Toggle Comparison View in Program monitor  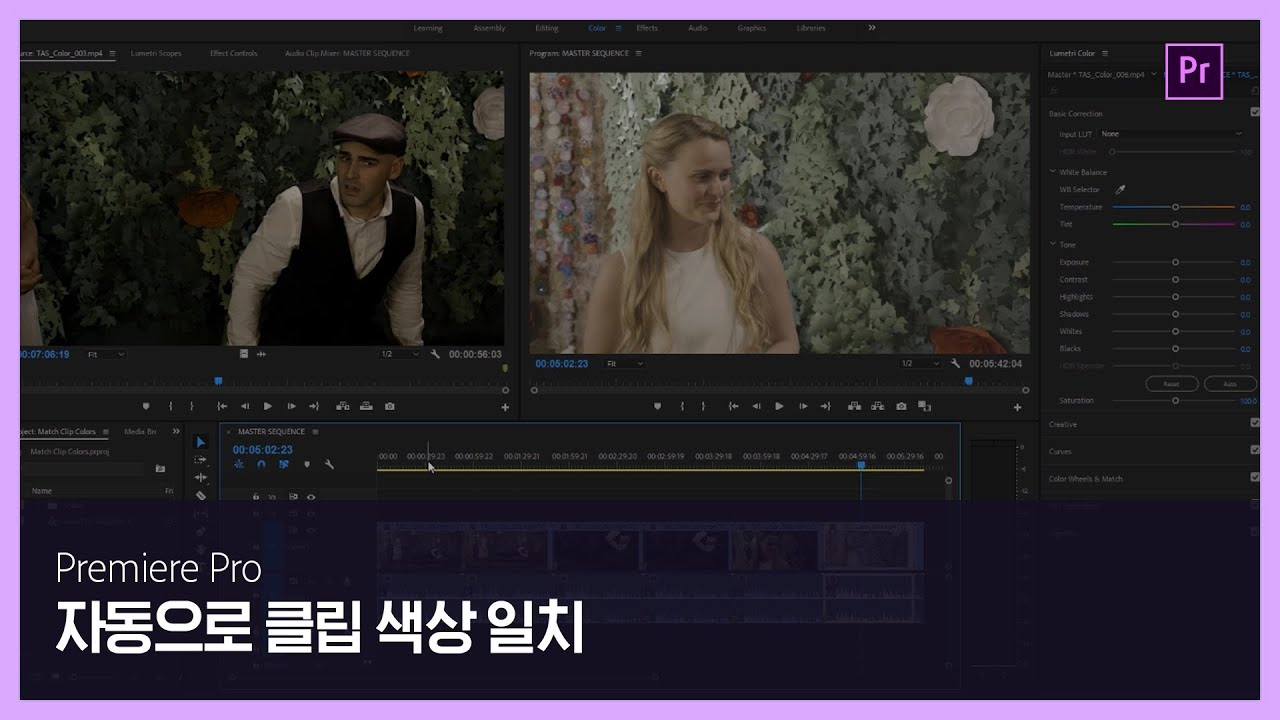[924, 406]
